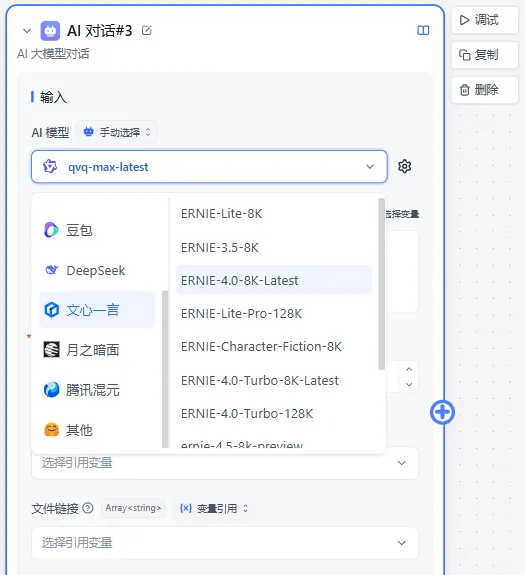525x575 pixels.
Task: Click the 调试 debug button
Action: pos(485,20)
